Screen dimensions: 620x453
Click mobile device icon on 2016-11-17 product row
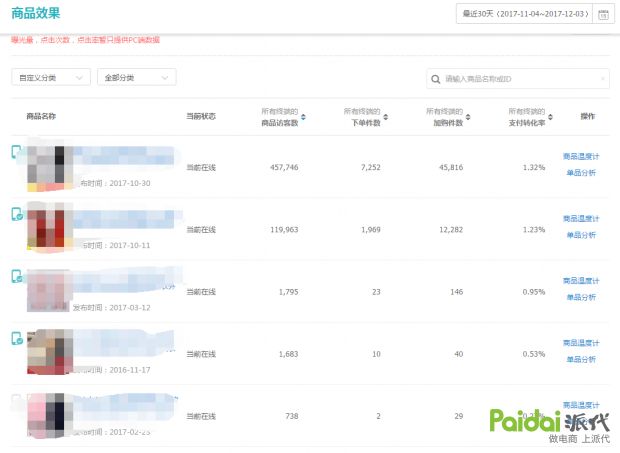(17, 338)
